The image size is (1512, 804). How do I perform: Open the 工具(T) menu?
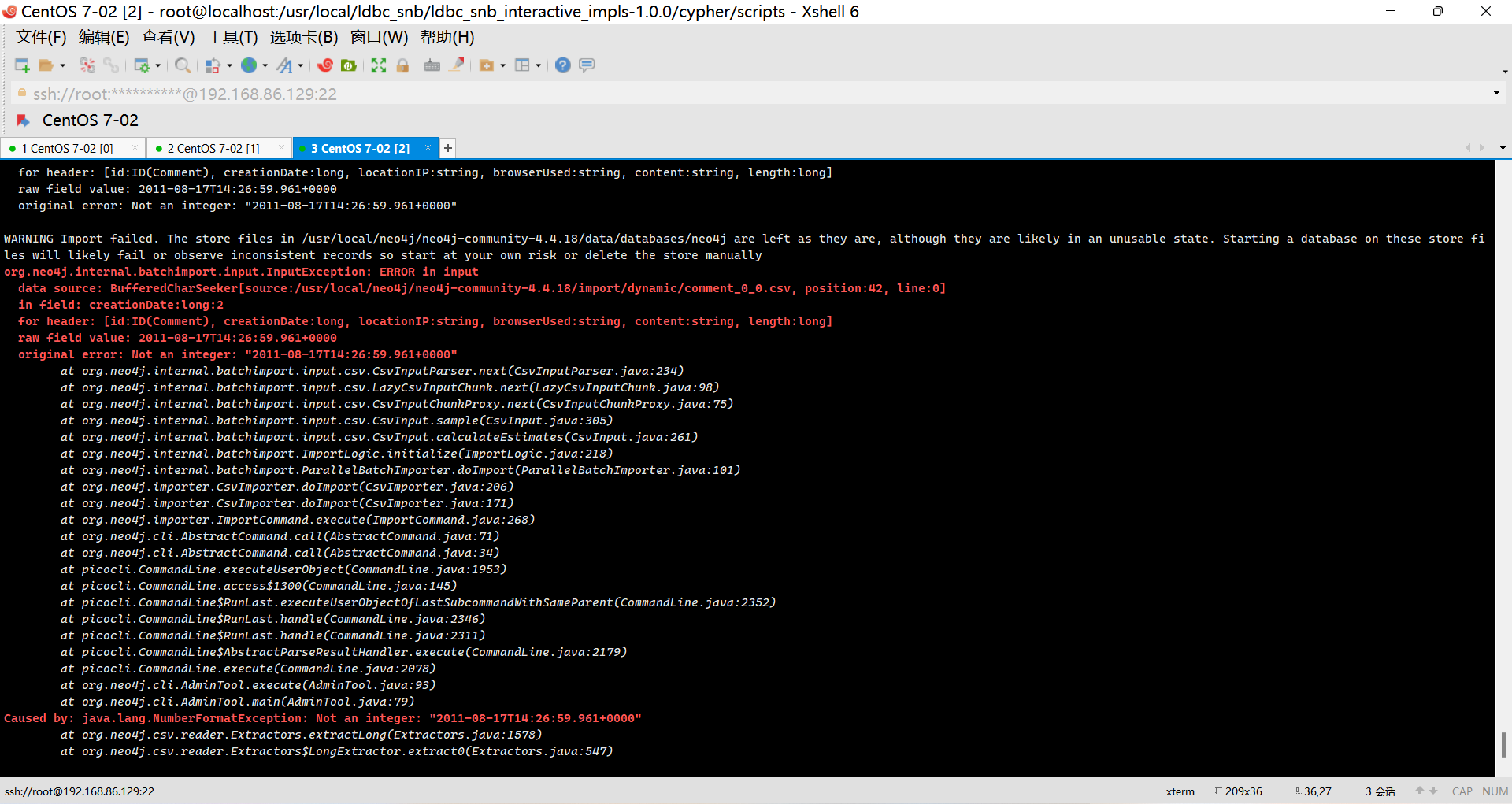[232, 37]
